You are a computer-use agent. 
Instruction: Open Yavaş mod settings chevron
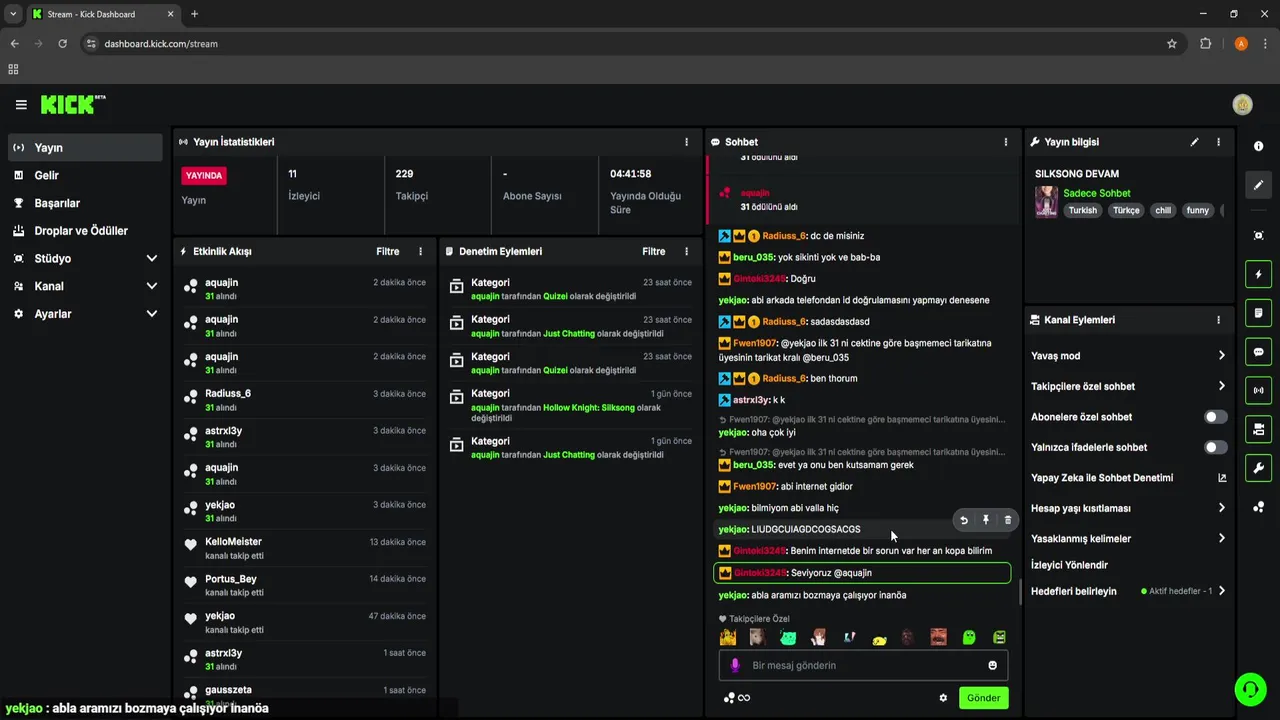pos(1221,356)
